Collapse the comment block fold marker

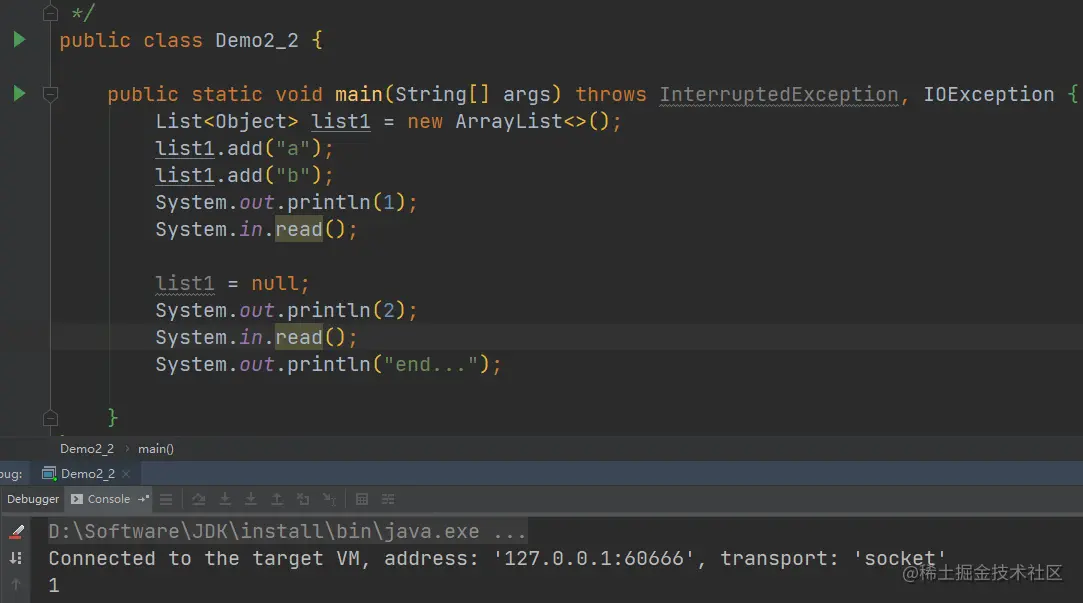(50, 12)
